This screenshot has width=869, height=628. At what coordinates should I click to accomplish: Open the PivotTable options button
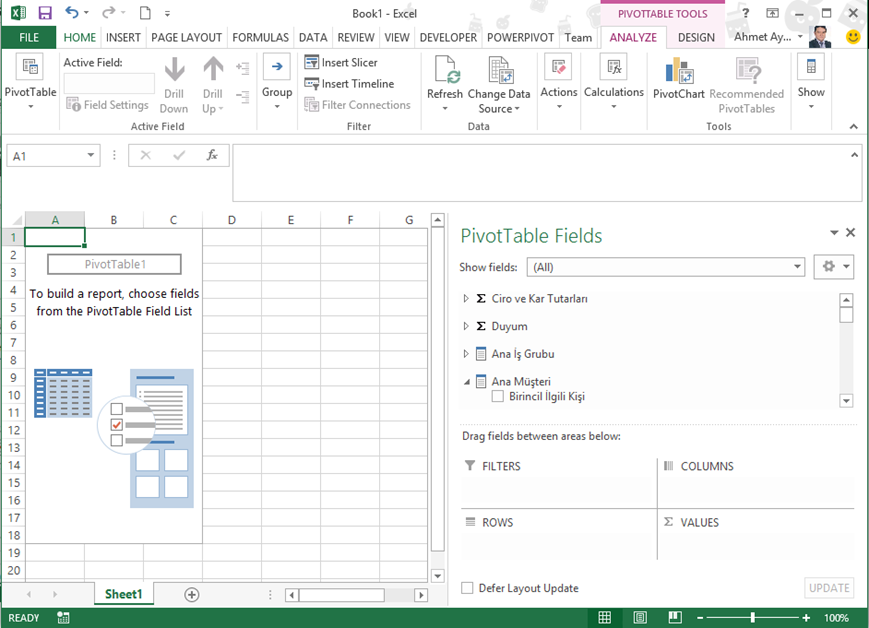click(x=30, y=82)
